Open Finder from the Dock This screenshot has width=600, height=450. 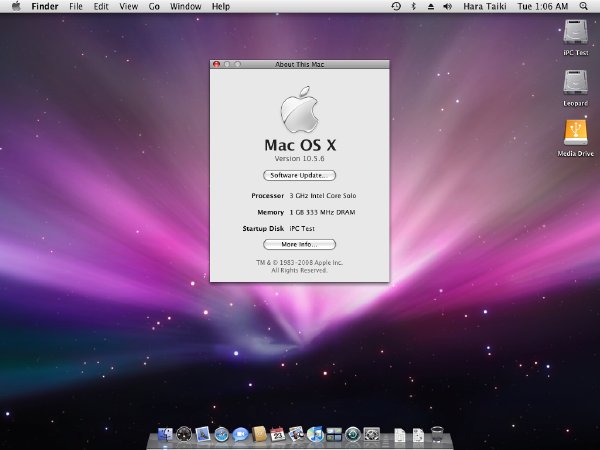[165, 435]
